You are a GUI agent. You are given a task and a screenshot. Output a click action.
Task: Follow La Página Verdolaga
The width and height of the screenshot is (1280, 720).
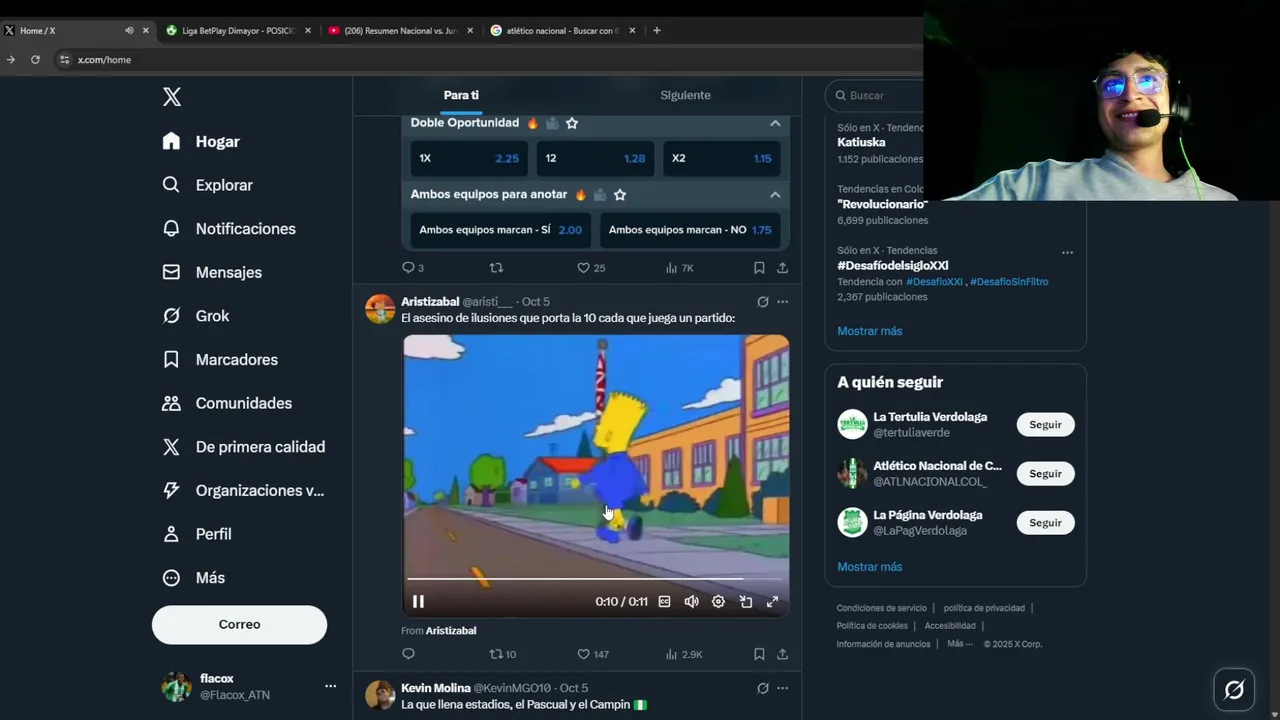tap(1045, 523)
